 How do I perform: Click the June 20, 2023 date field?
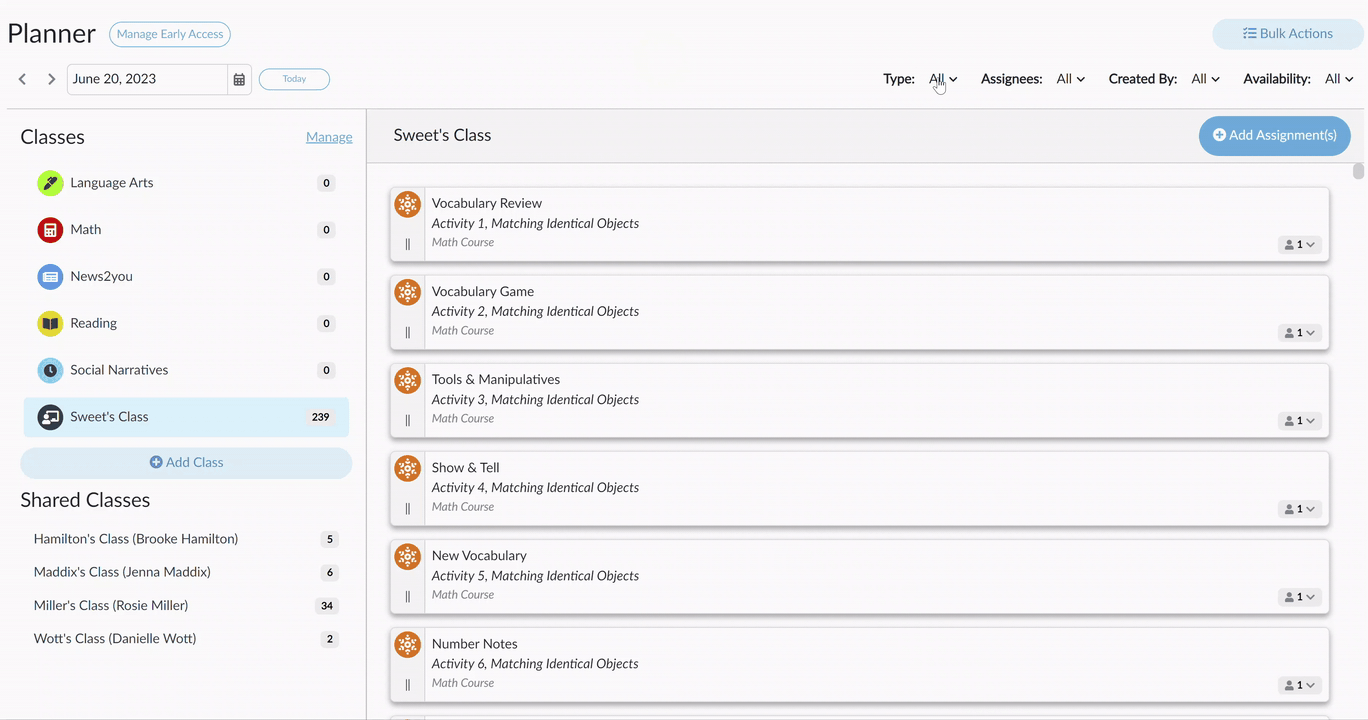147,79
